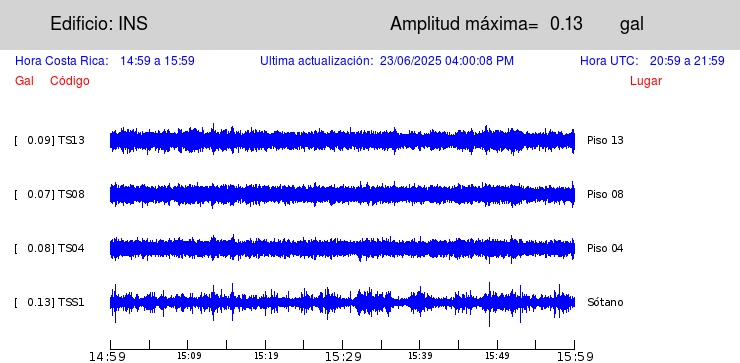Screen dimensions: 740x363
Task: Click the '14:59 a 15:59' local time range
Action: click(157, 61)
